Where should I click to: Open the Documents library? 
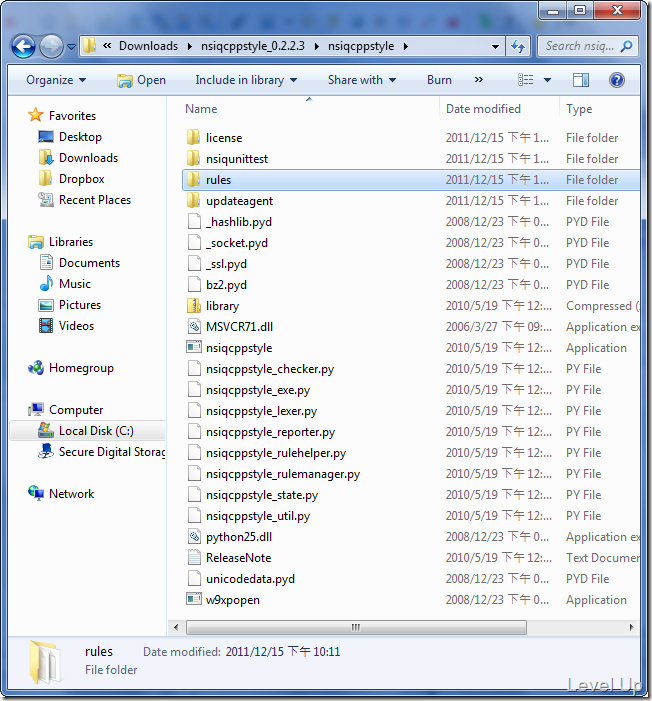point(80,263)
